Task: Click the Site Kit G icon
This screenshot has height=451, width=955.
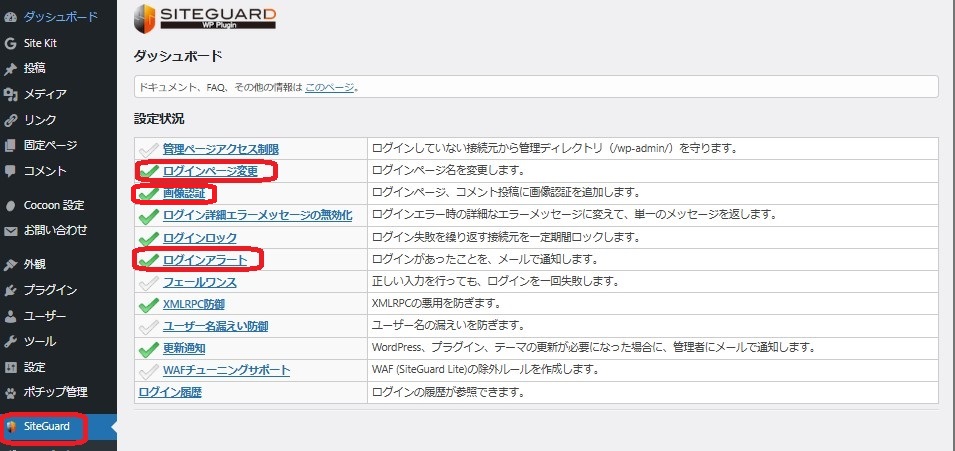Action: click(11, 44)
